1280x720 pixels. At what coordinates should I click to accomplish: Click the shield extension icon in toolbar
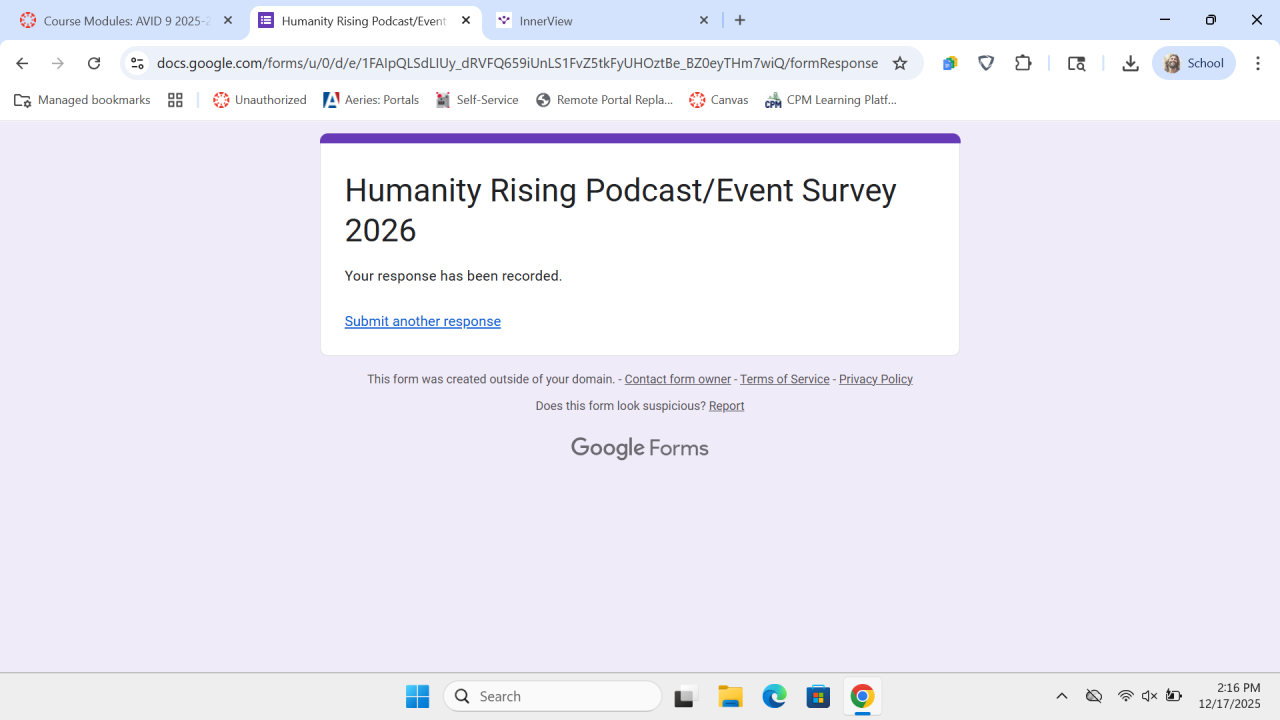coord(986,63)
